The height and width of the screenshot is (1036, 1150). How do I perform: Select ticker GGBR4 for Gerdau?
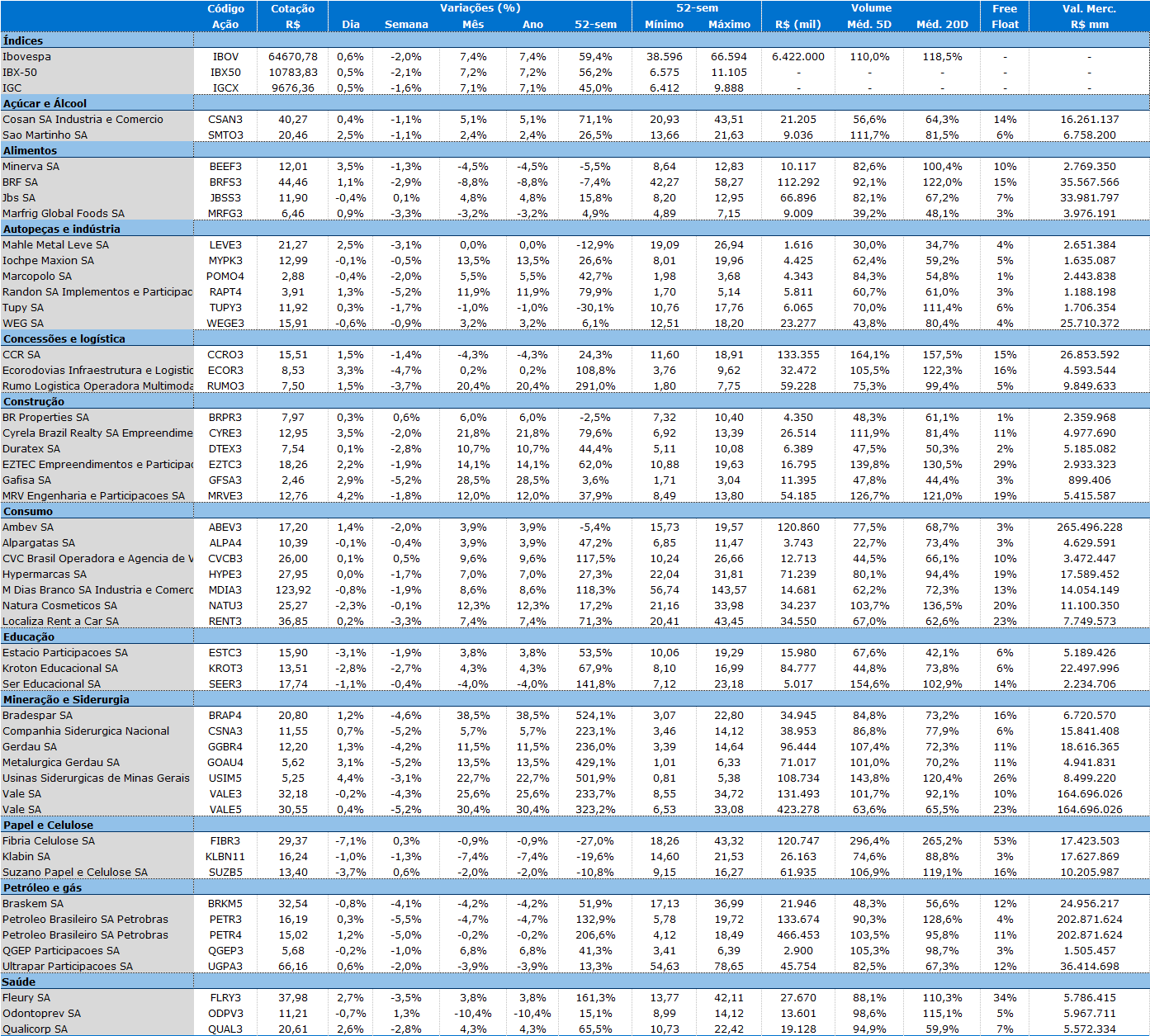pos(225,747)
